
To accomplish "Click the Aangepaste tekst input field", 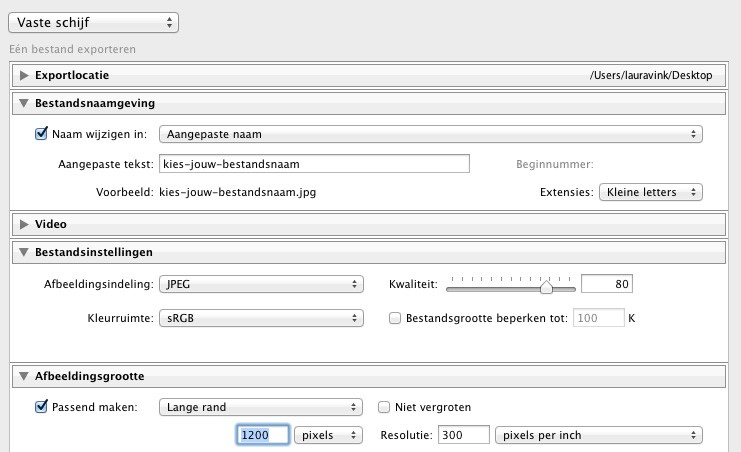I will tap(313, 164).
